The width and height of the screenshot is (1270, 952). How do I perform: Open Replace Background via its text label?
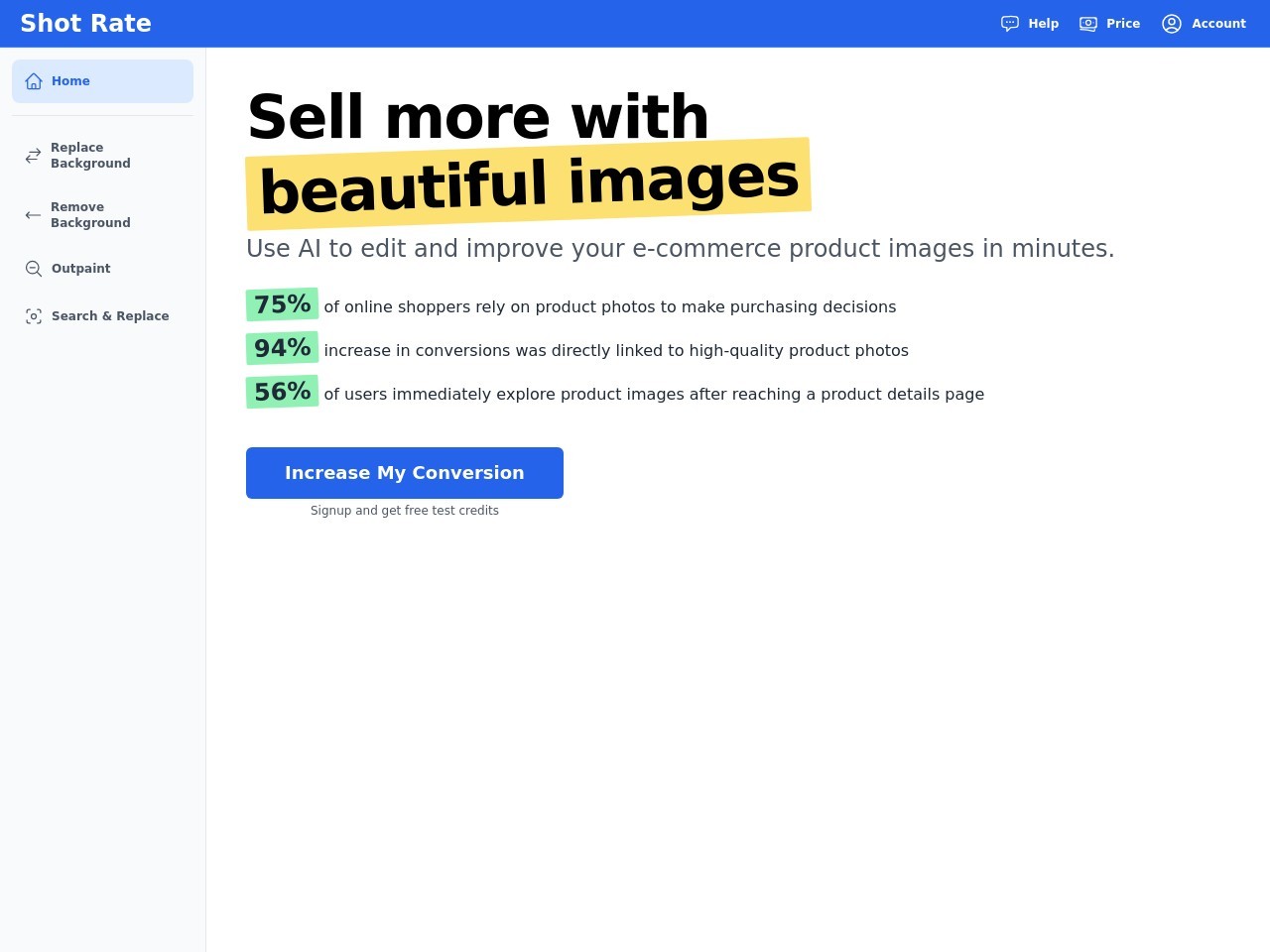(90, 156)
